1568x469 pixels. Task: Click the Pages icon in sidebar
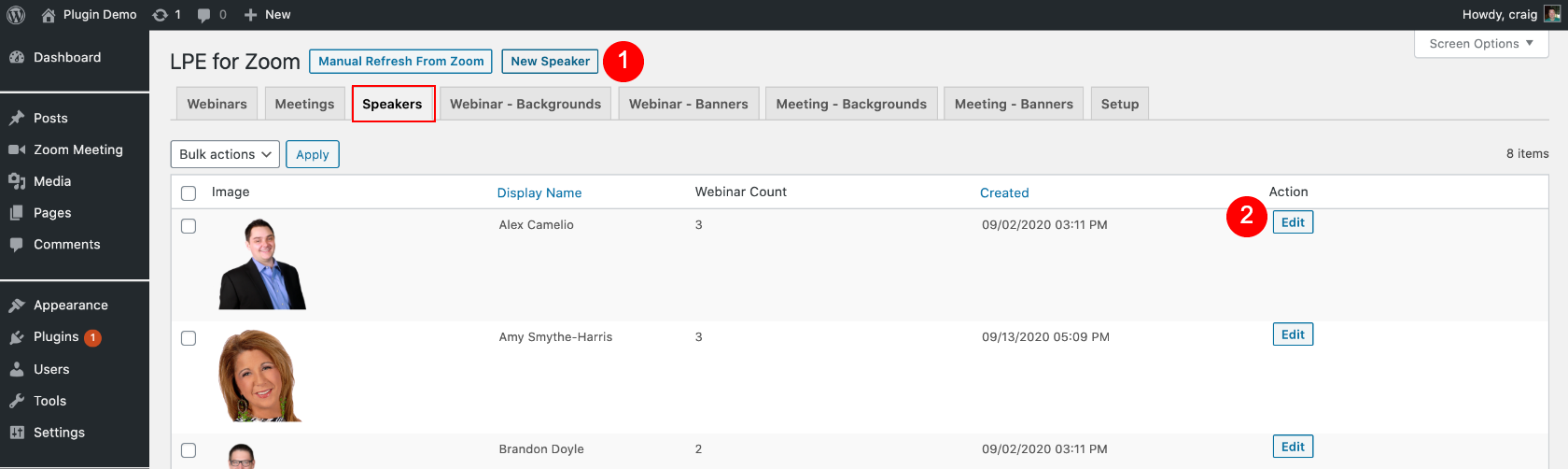click(x=17, y=213)
